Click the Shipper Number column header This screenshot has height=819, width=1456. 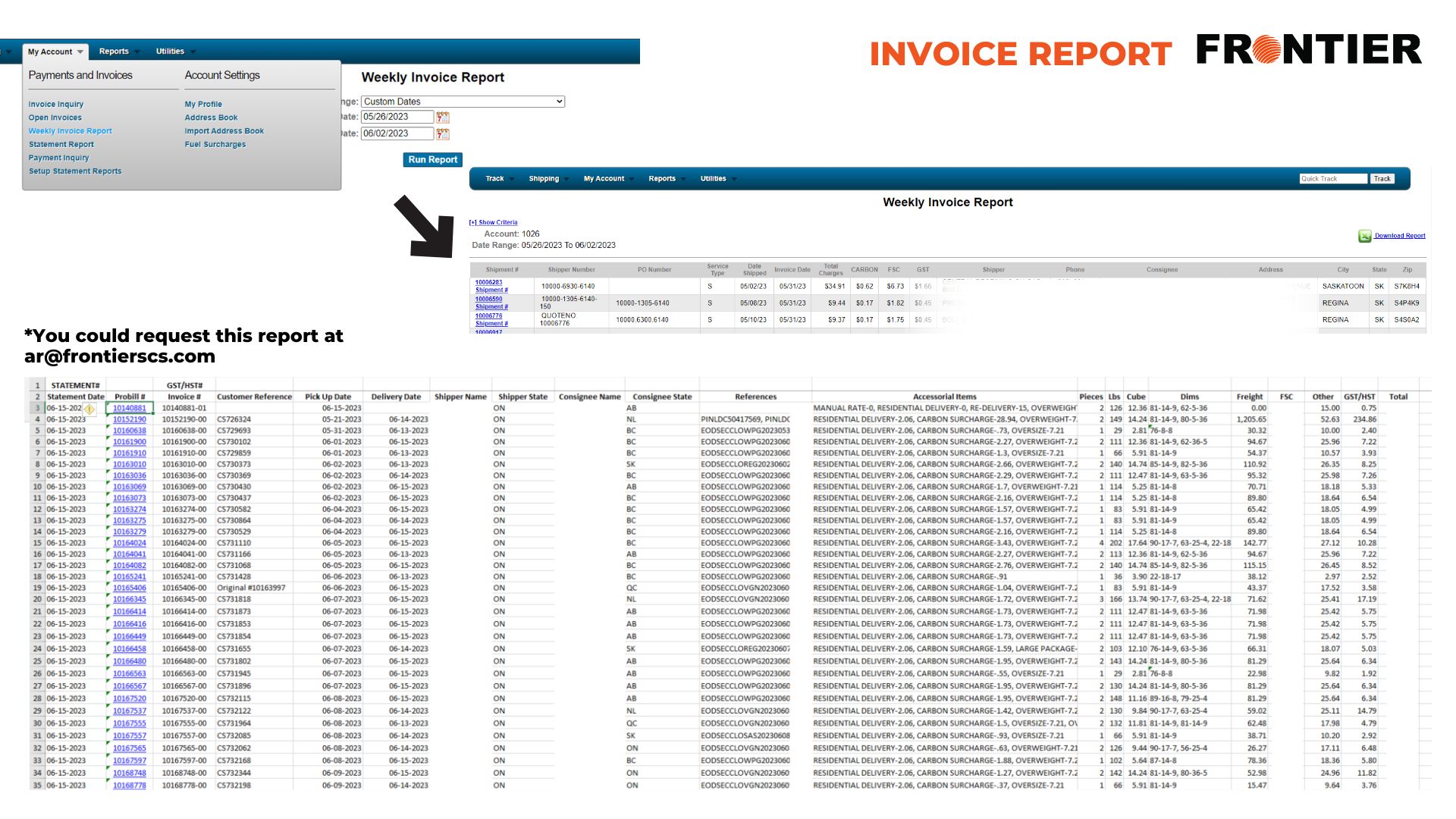571,270
